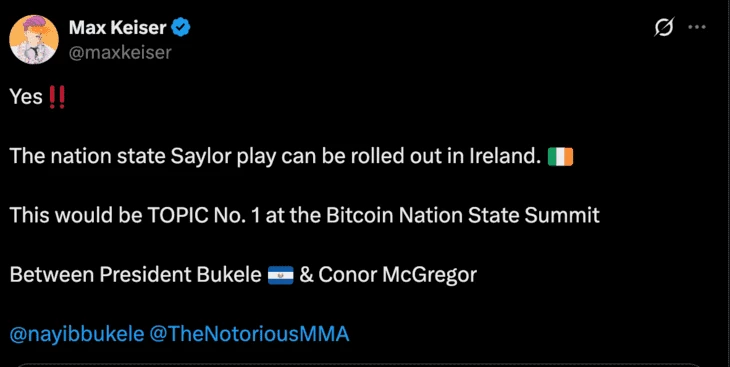Click the Conor McGregor name text
The height and width of the screenshot is (367, 730).
click(x=398, y=275)
